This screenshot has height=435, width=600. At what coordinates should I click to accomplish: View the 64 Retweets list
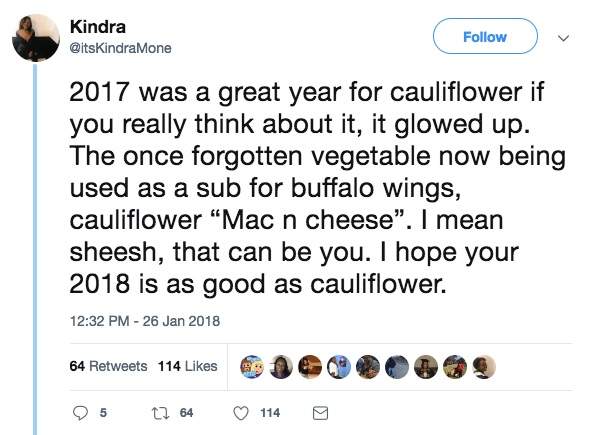pos(108,366)
